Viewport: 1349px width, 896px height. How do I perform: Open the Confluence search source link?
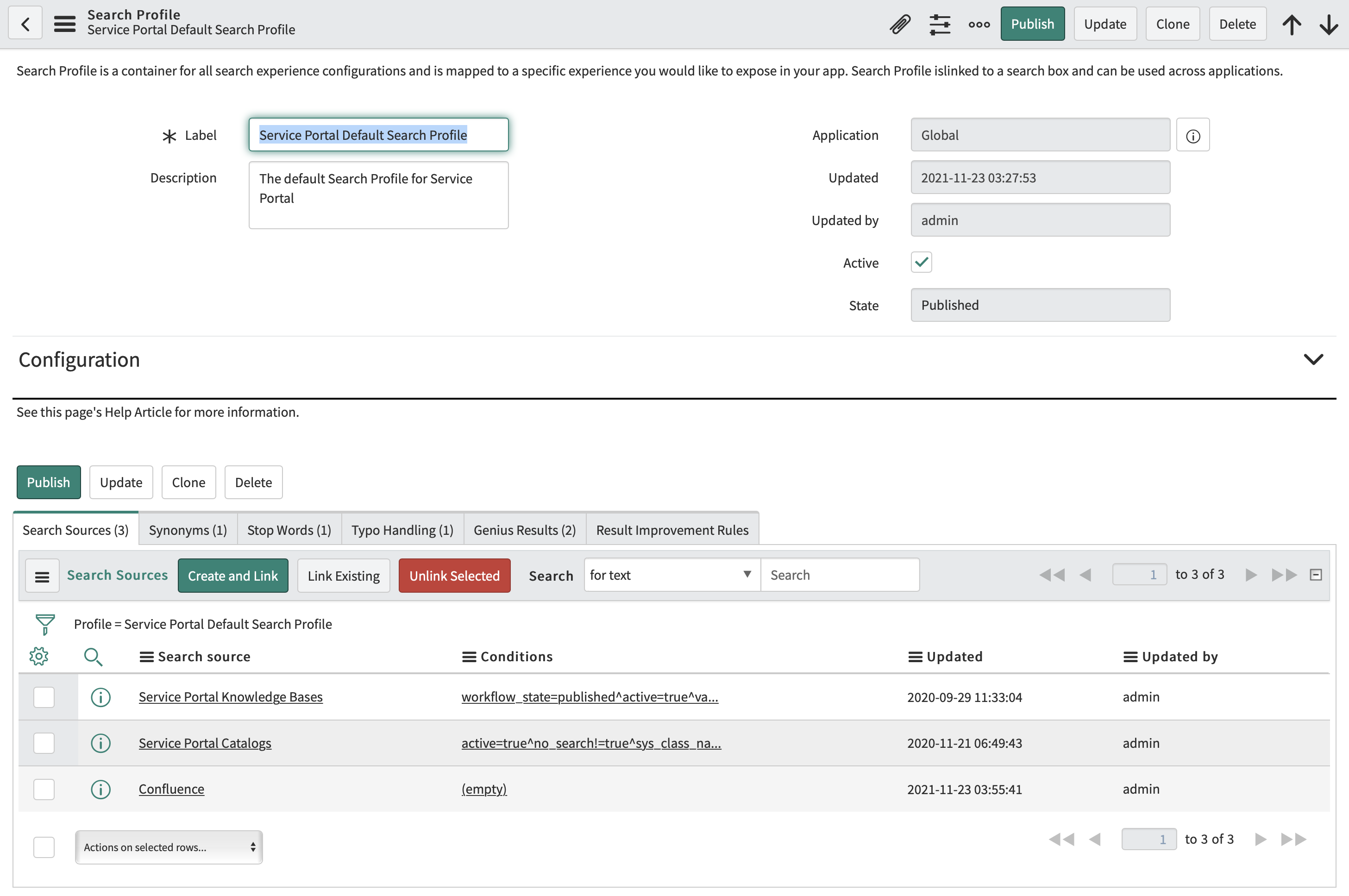(171, 789)
